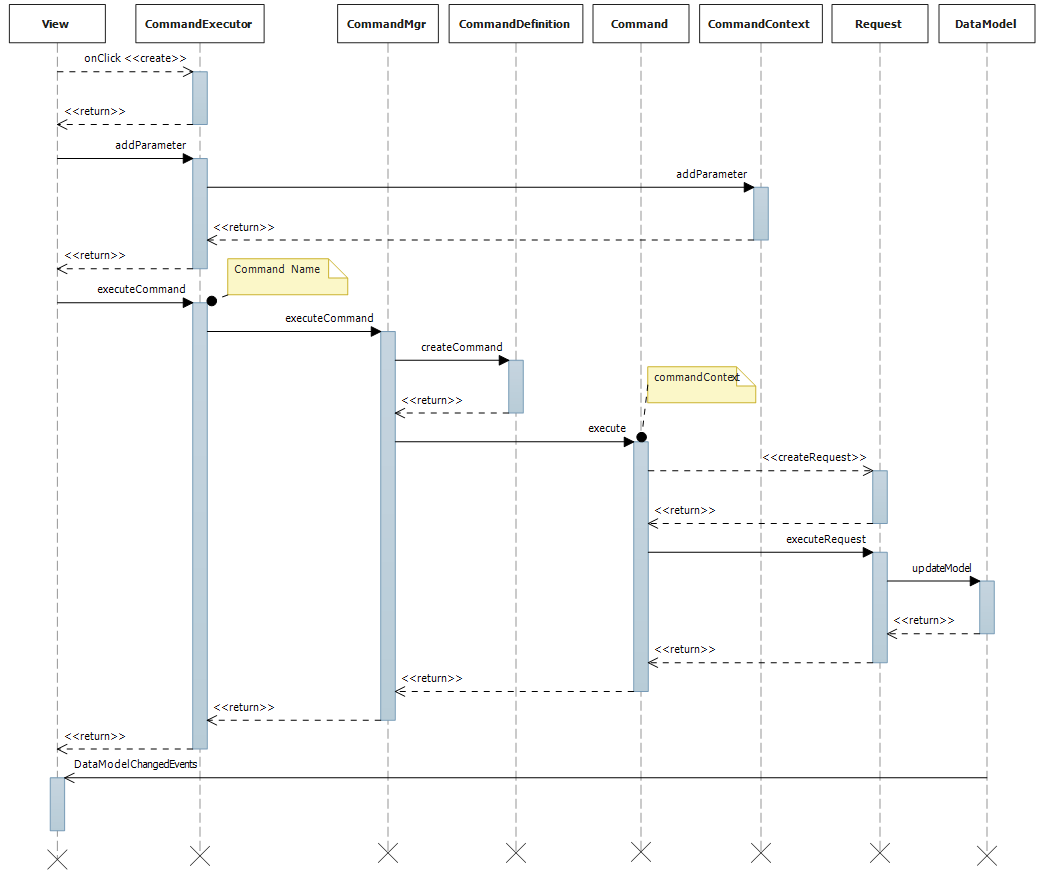Image resolution: width=1048 pixels, height=878 pixels.
Task: Select the destruction X under the Request lifeline
Action: click(x=880, y=853)
